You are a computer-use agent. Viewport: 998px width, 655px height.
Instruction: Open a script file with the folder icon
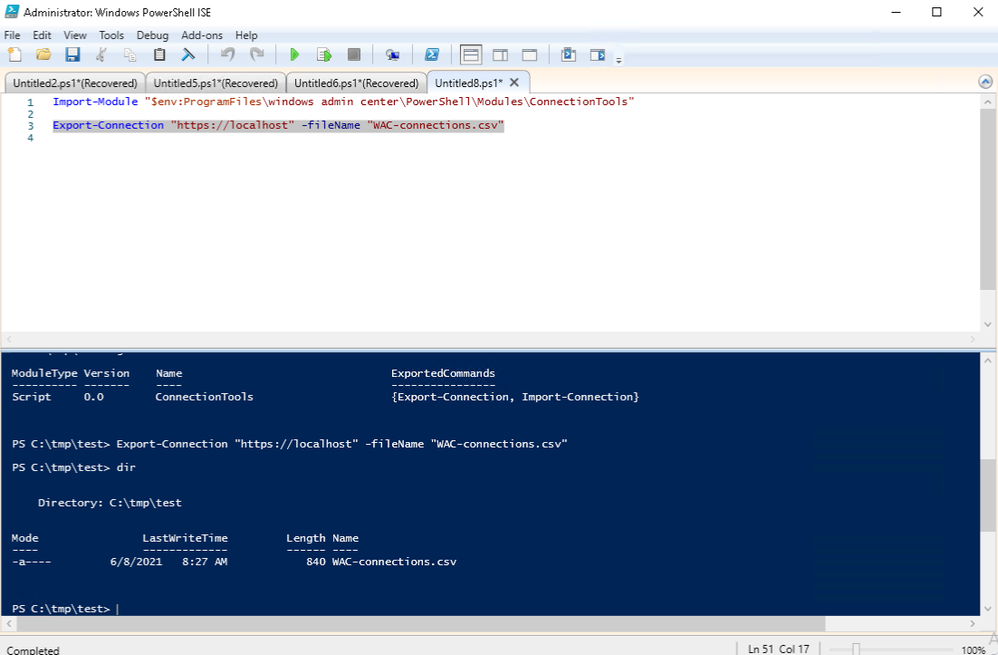coord(43,55)
